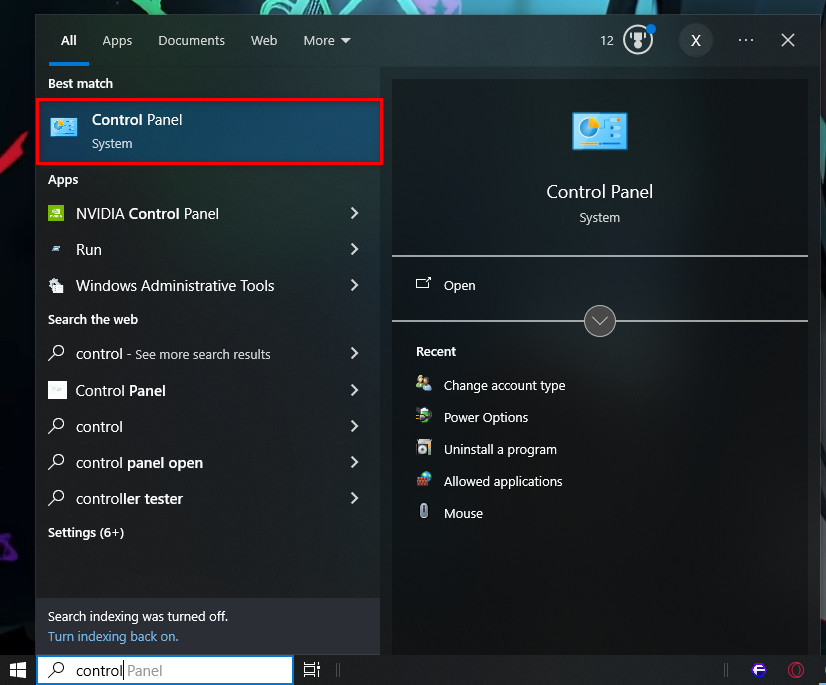Click the Settings (6+) heading
826x685 pixels.
[x=86, y=532]
